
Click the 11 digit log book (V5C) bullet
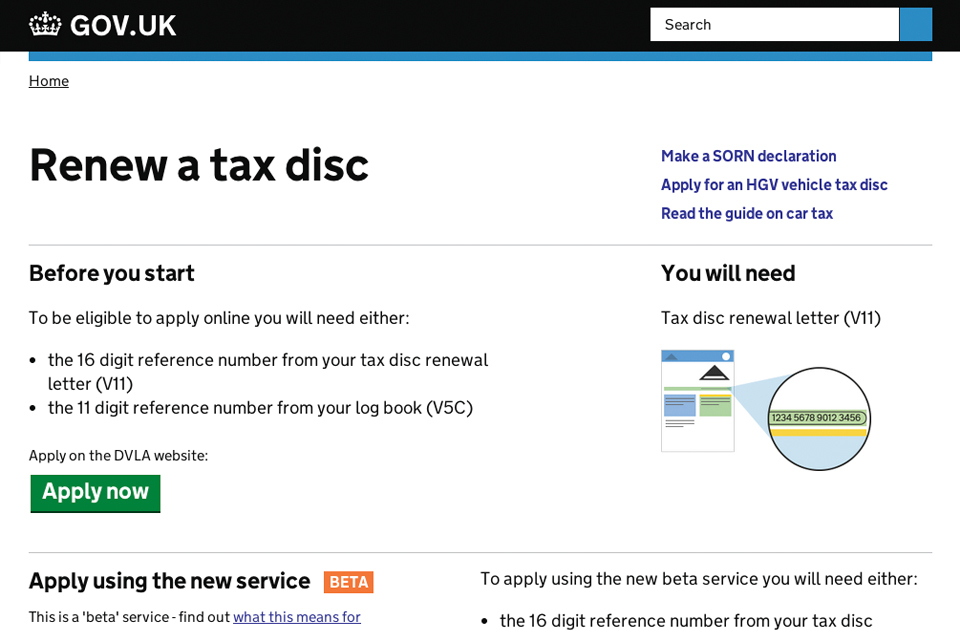pos(260,408)
